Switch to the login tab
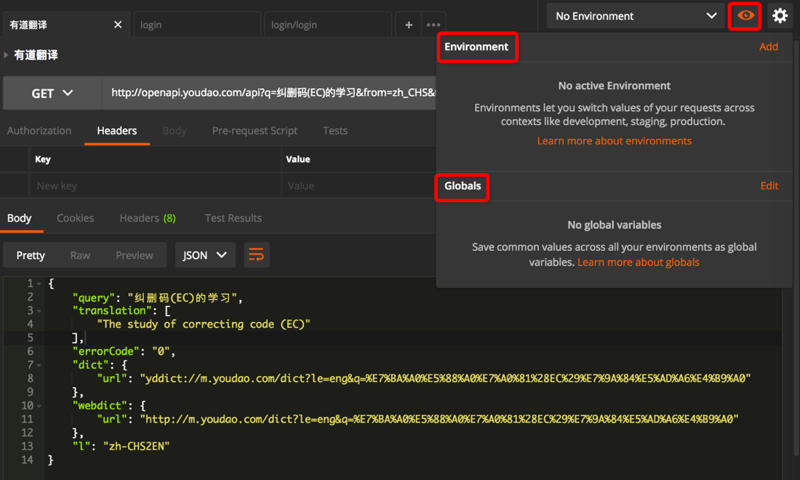Screen dimensions: 800x480 (x=197, y=24)
